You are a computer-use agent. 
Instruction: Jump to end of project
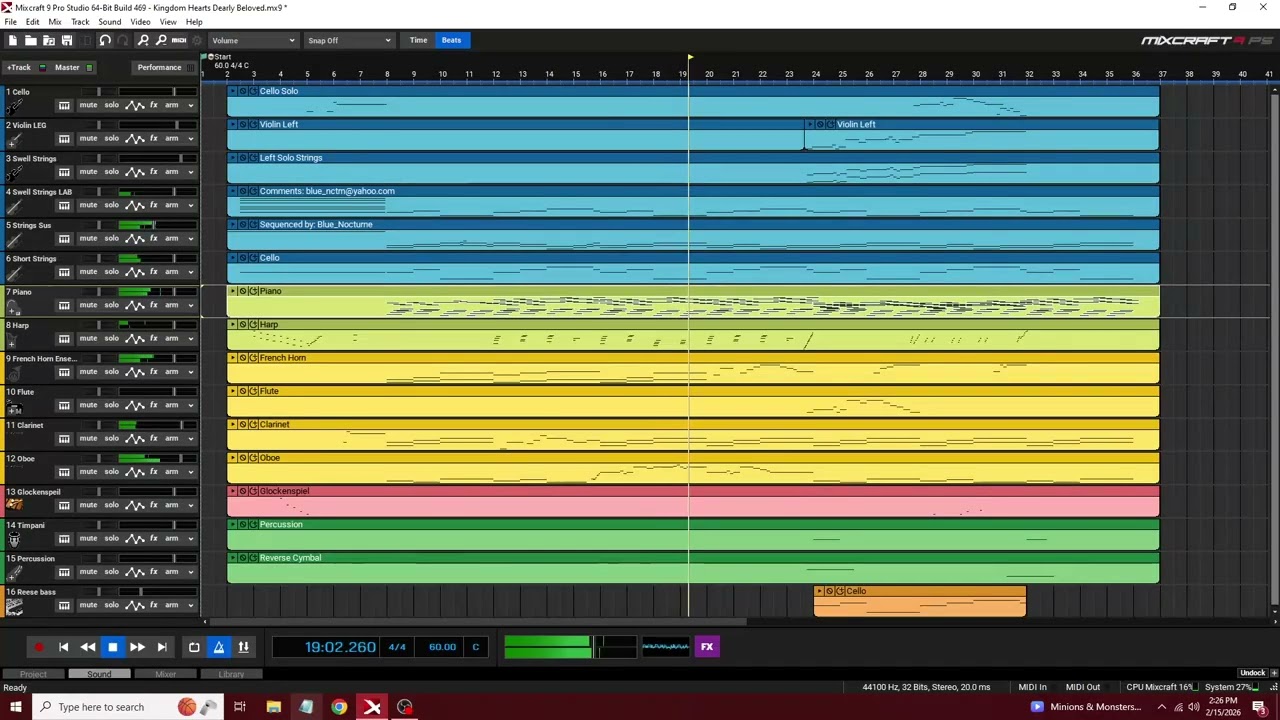click(x=162, y=647)
